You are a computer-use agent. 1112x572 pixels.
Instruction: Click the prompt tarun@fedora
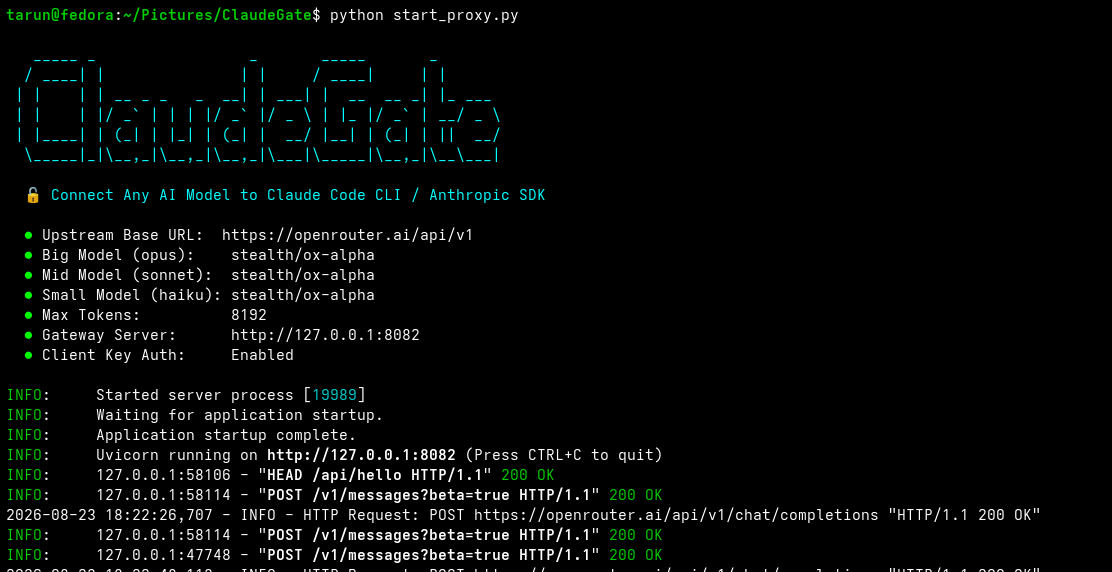tap(60, 15)
